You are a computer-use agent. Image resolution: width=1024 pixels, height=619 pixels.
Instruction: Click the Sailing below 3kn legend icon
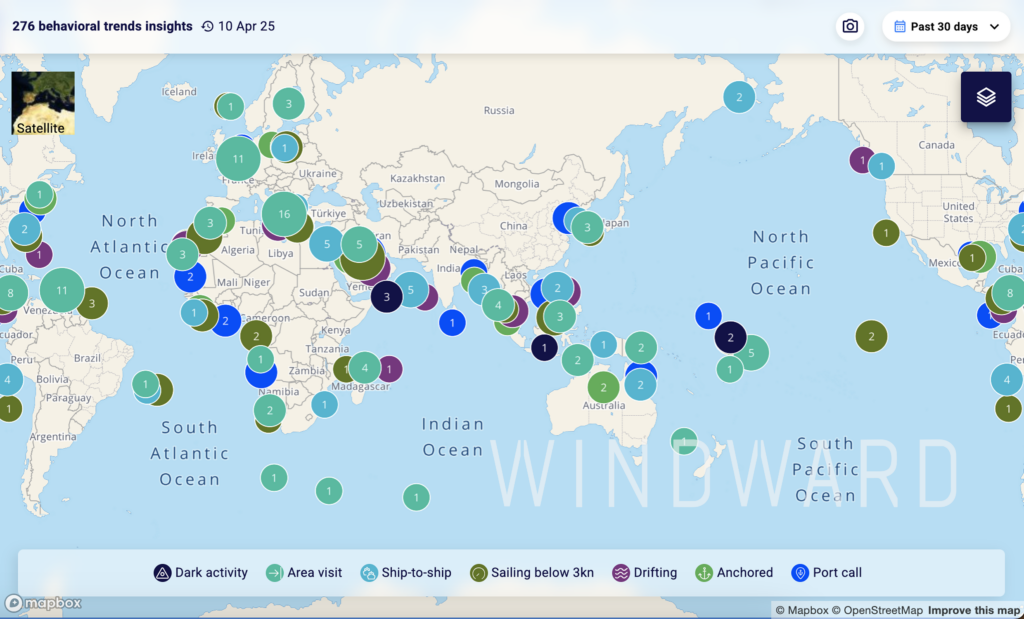(x=479, y=573)
